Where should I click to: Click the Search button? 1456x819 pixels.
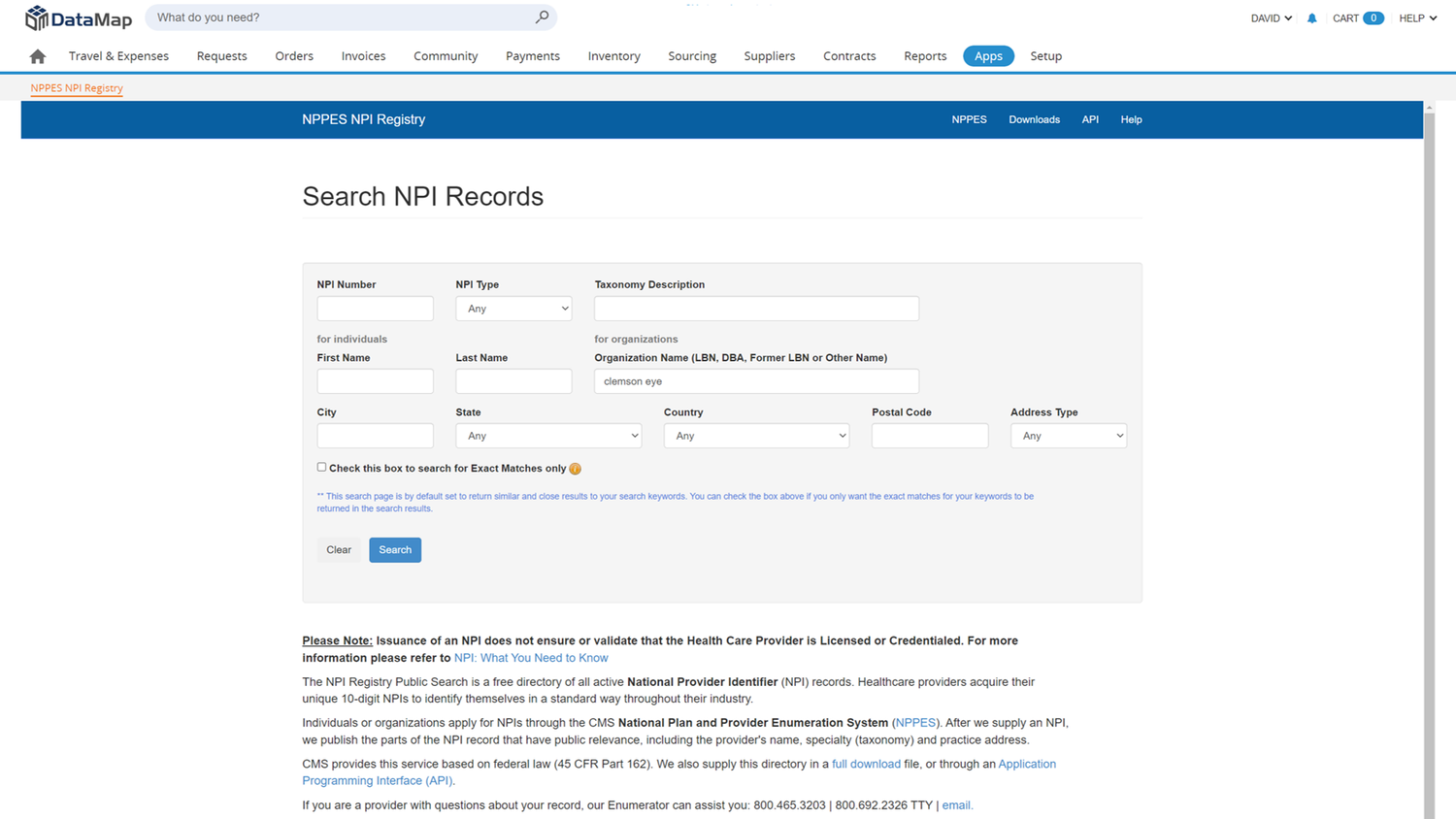[394, 549]
